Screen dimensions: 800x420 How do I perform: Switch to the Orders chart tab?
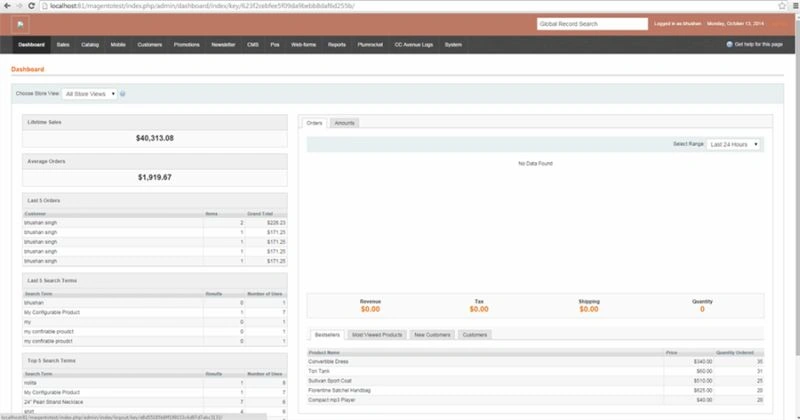[x=314, y=123]
